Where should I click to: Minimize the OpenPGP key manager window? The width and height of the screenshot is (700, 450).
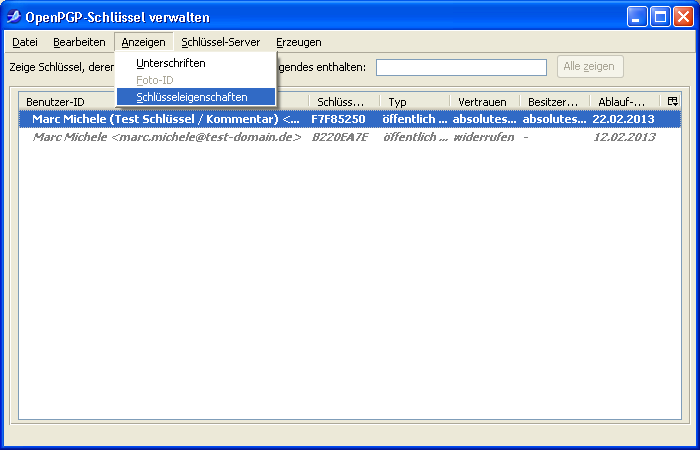(637, 16)
